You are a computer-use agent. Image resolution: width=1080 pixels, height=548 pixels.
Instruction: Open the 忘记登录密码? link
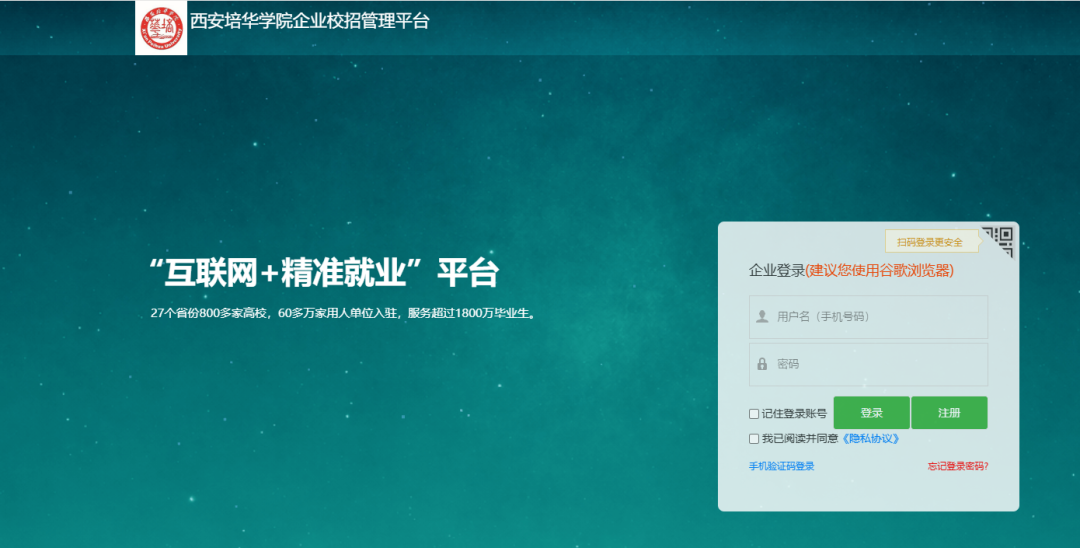[957, 466]
